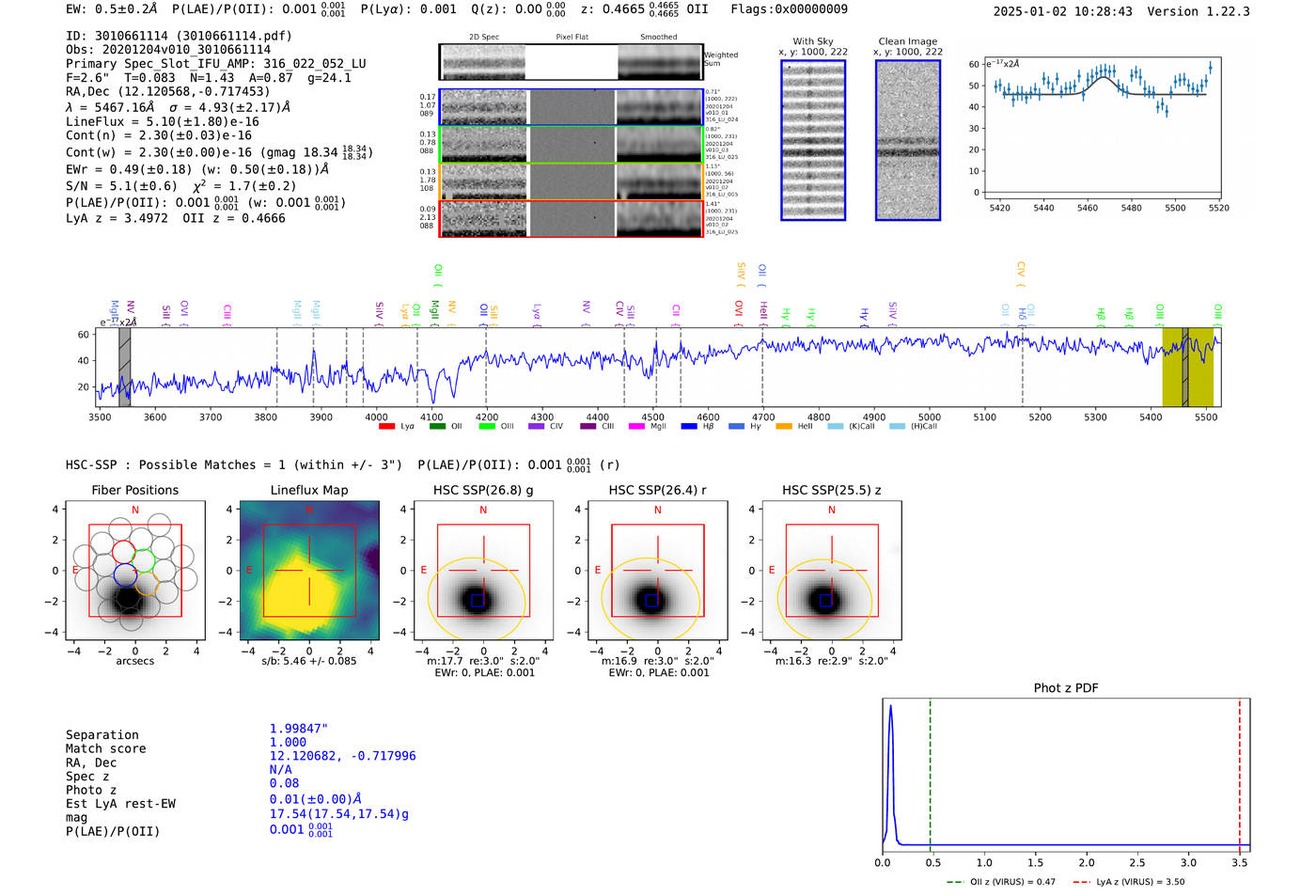
Task: Click the red fiber circle in Fiber Positions
Action: click(124, 552)
